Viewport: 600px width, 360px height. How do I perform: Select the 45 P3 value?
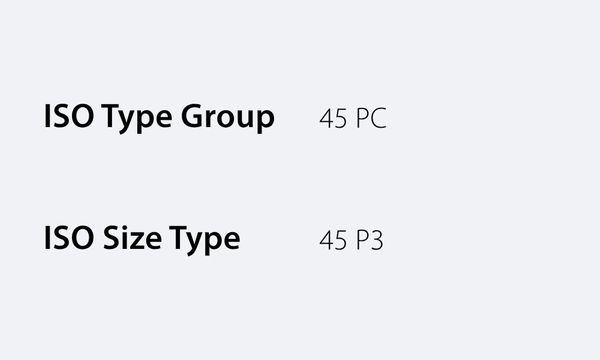(x=351, y=240)
